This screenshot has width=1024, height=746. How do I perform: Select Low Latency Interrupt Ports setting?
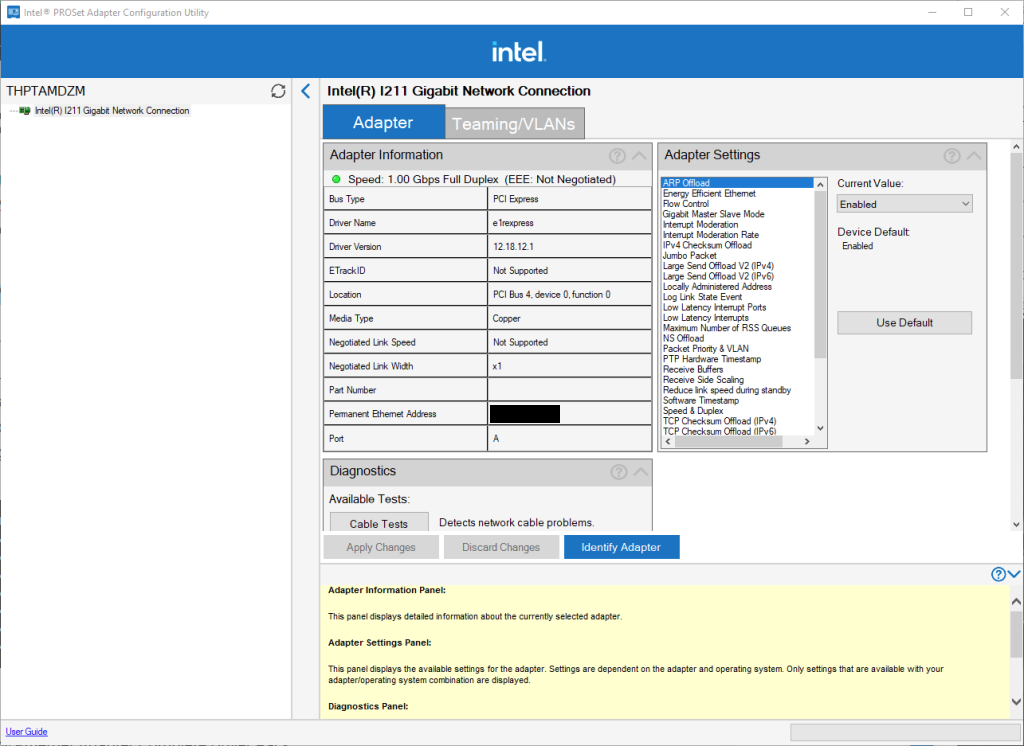pos(714,307)
